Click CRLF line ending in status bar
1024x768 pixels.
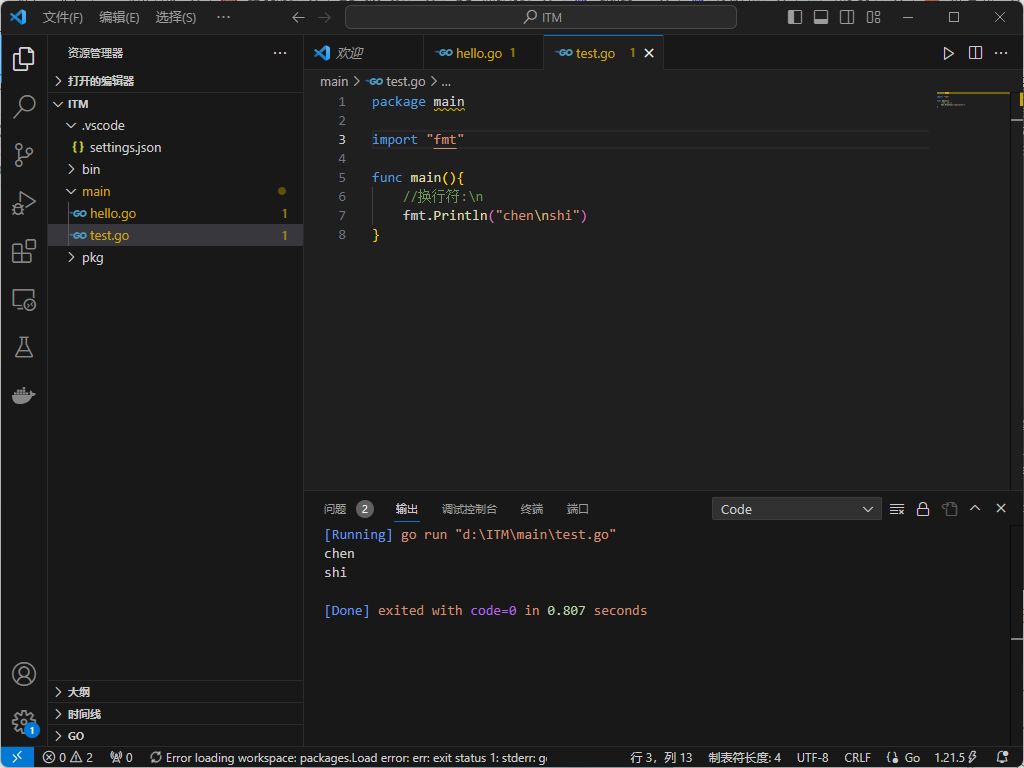(x=857, y=758)
